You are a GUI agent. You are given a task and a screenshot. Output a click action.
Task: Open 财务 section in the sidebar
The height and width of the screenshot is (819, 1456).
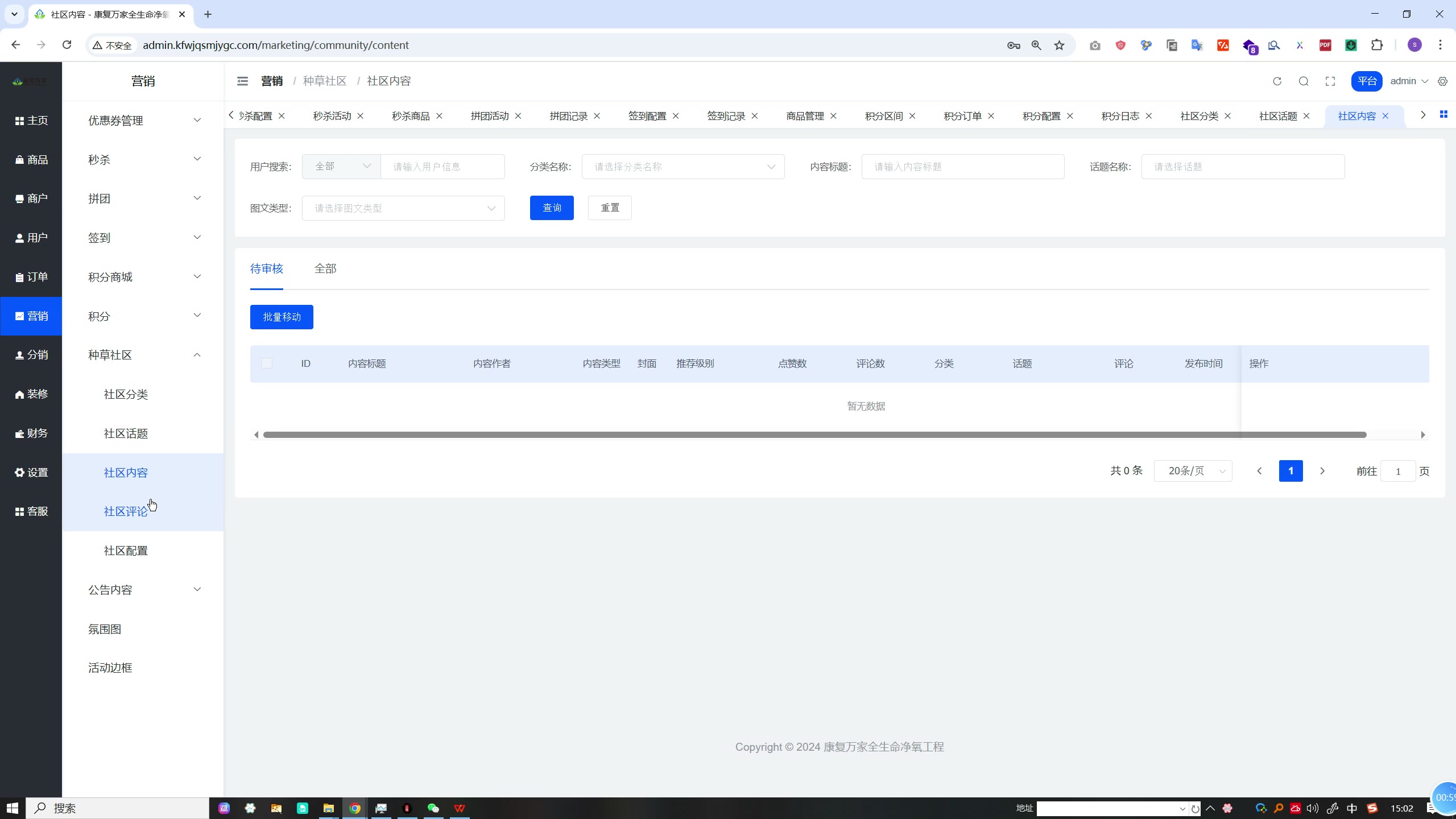pos(31,433)
